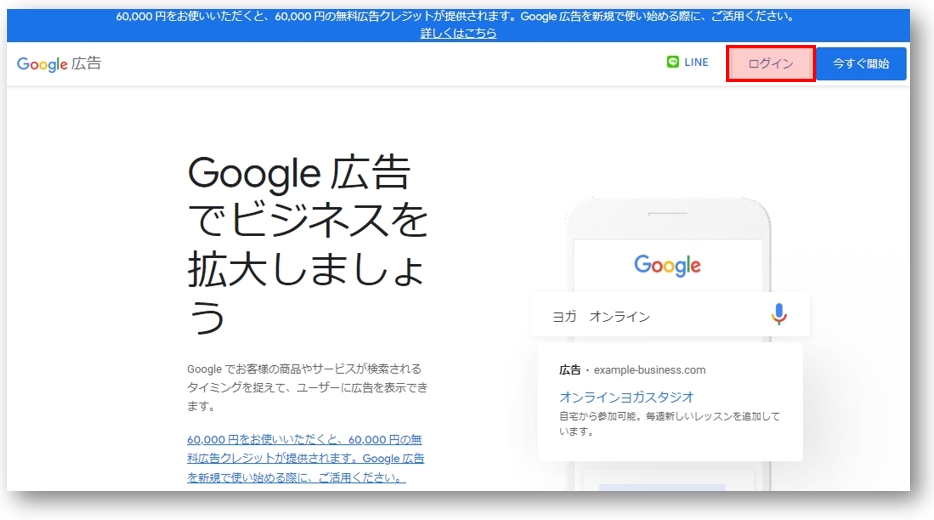Start now with 今すぐ開始 button

[x=861, y=64]
